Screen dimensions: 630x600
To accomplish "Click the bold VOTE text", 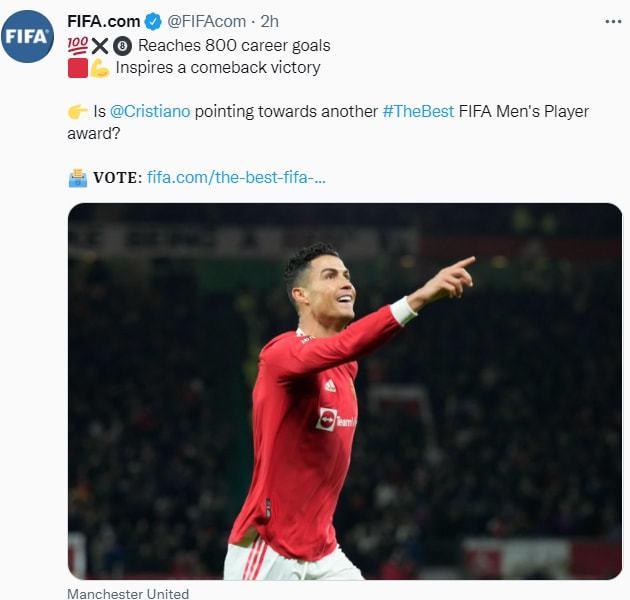I will click(117, 178).
